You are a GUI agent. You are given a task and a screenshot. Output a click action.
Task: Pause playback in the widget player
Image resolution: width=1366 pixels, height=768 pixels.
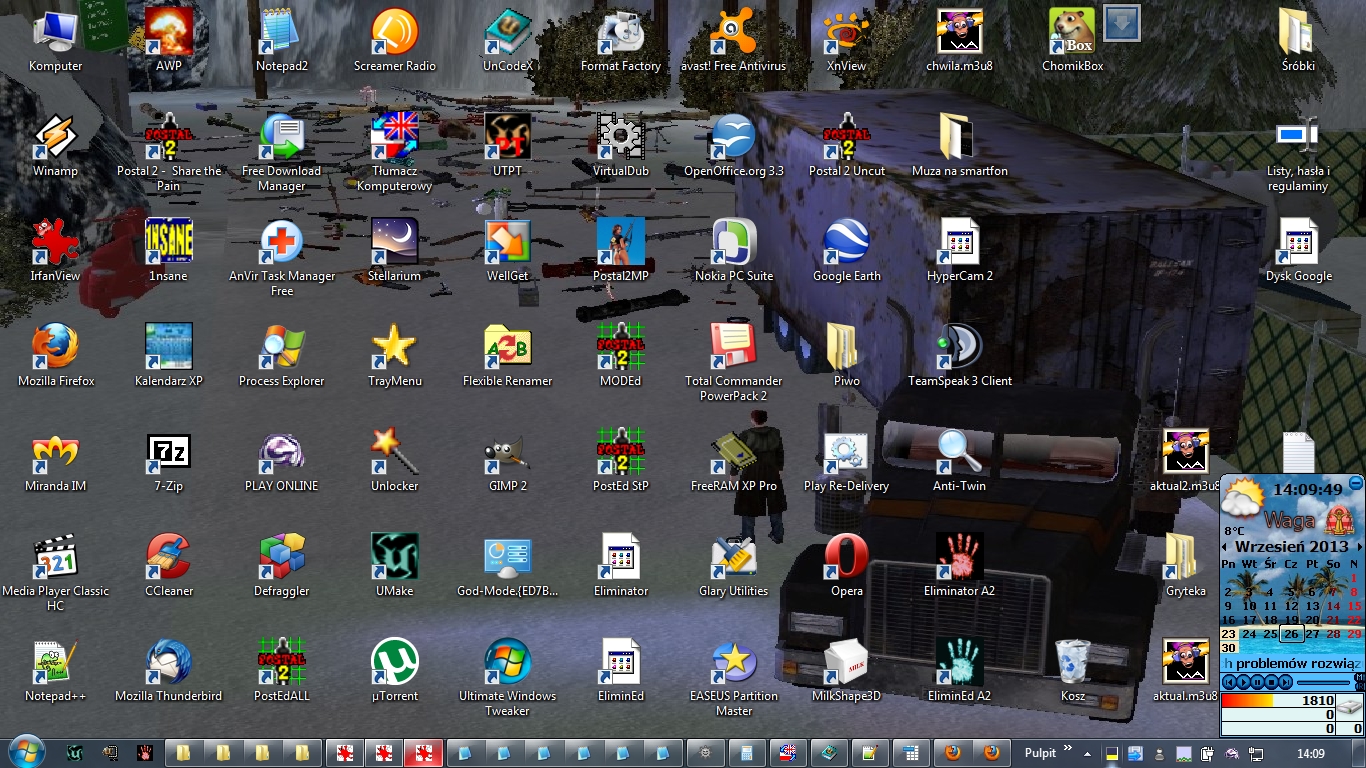pos(1257,682)
